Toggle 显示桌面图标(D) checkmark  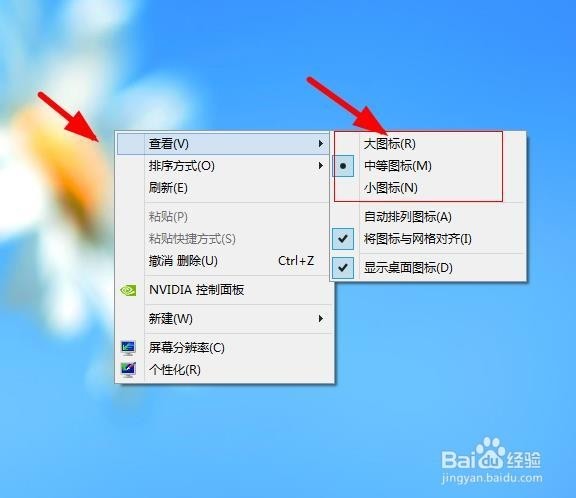pyautogui.click(x=343, y=268)
